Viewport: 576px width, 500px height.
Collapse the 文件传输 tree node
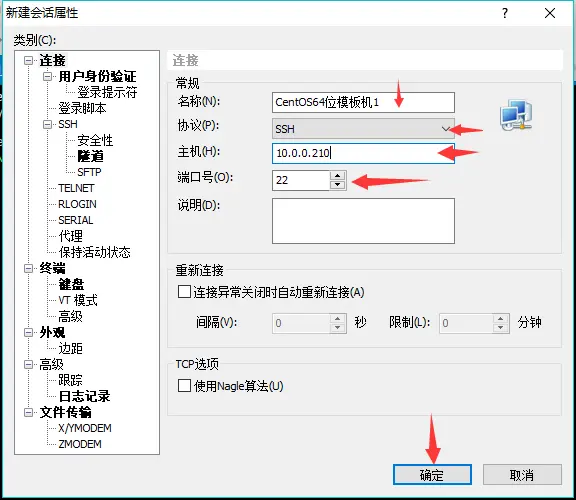(29, 413)
